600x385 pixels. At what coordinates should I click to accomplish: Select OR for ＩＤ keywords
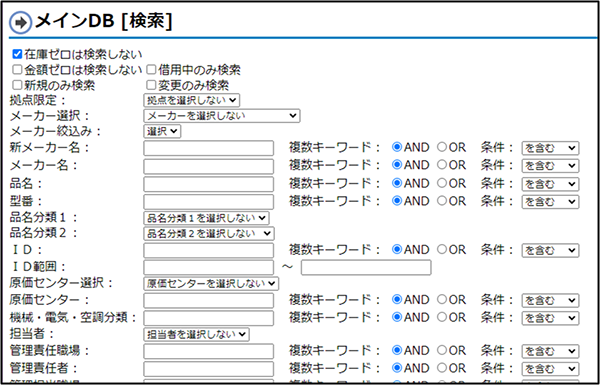point(442,249)
